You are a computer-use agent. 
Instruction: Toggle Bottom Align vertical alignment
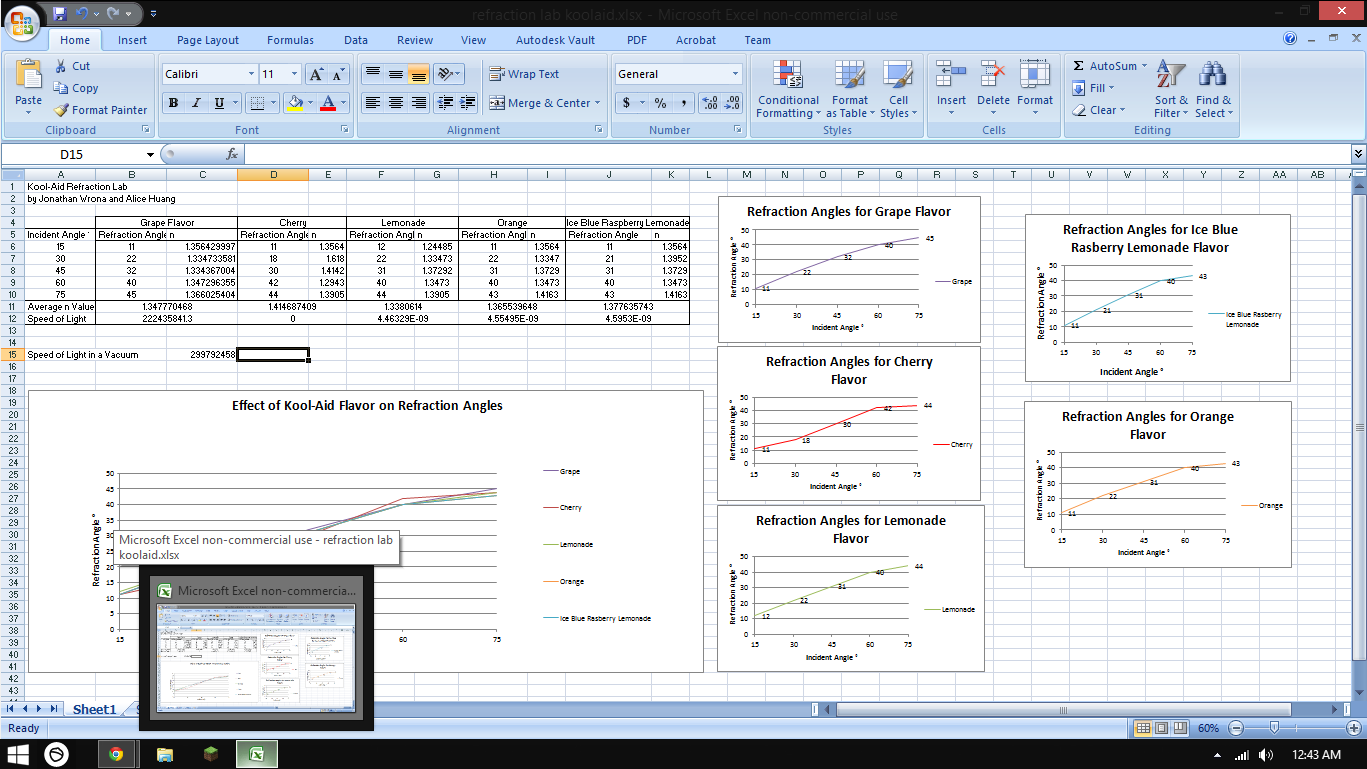click(419, 74)
